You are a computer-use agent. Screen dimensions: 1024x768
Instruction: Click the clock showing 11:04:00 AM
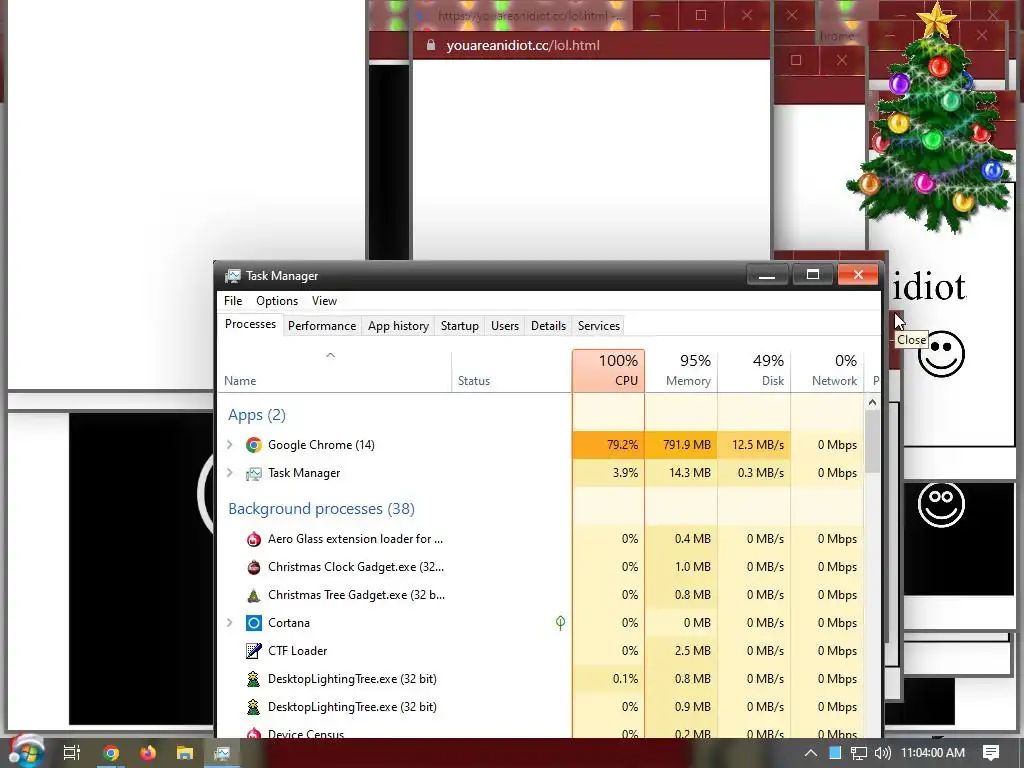tap(933, 753)
